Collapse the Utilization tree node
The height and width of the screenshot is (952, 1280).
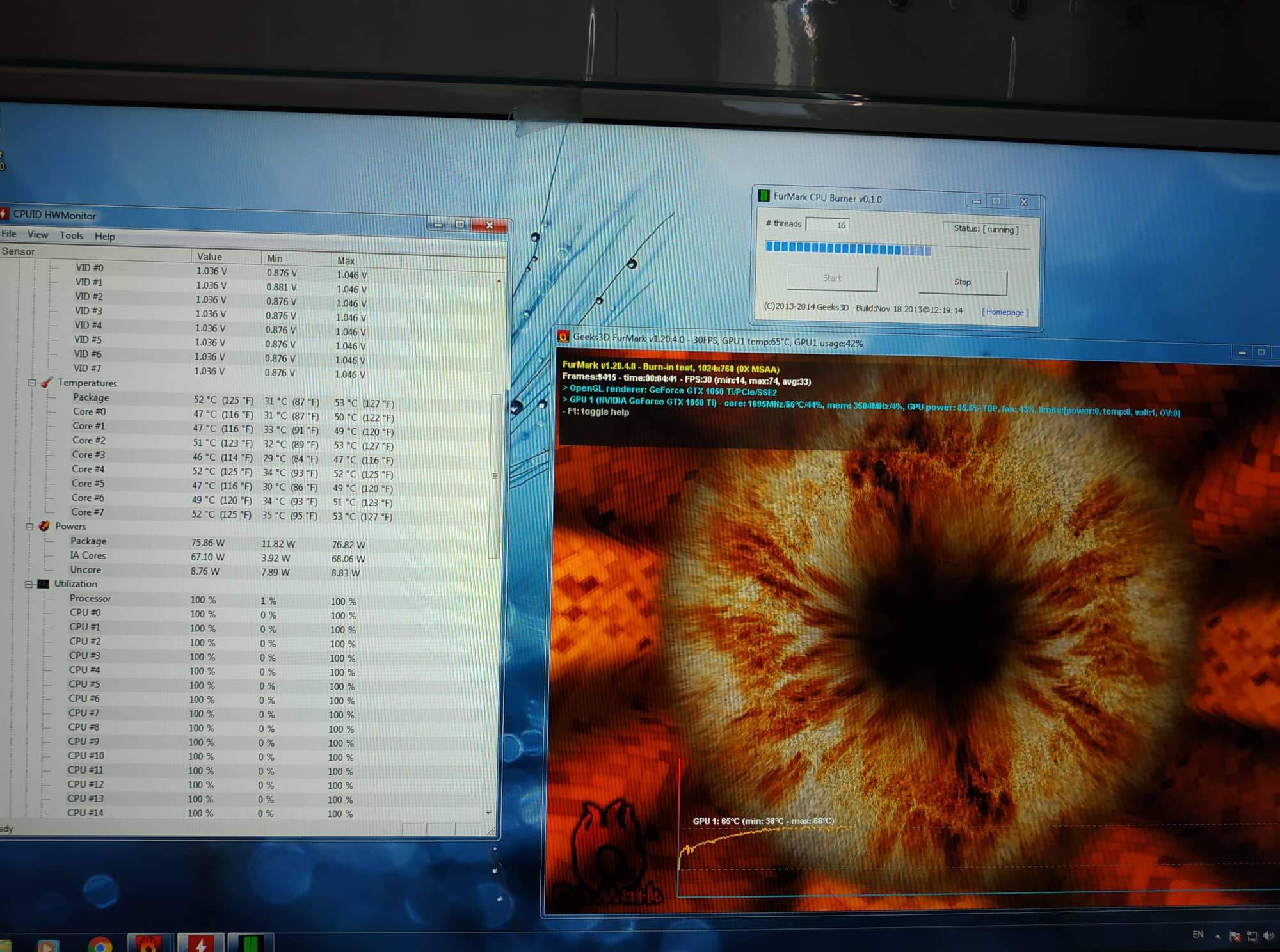tap(29, 584)
